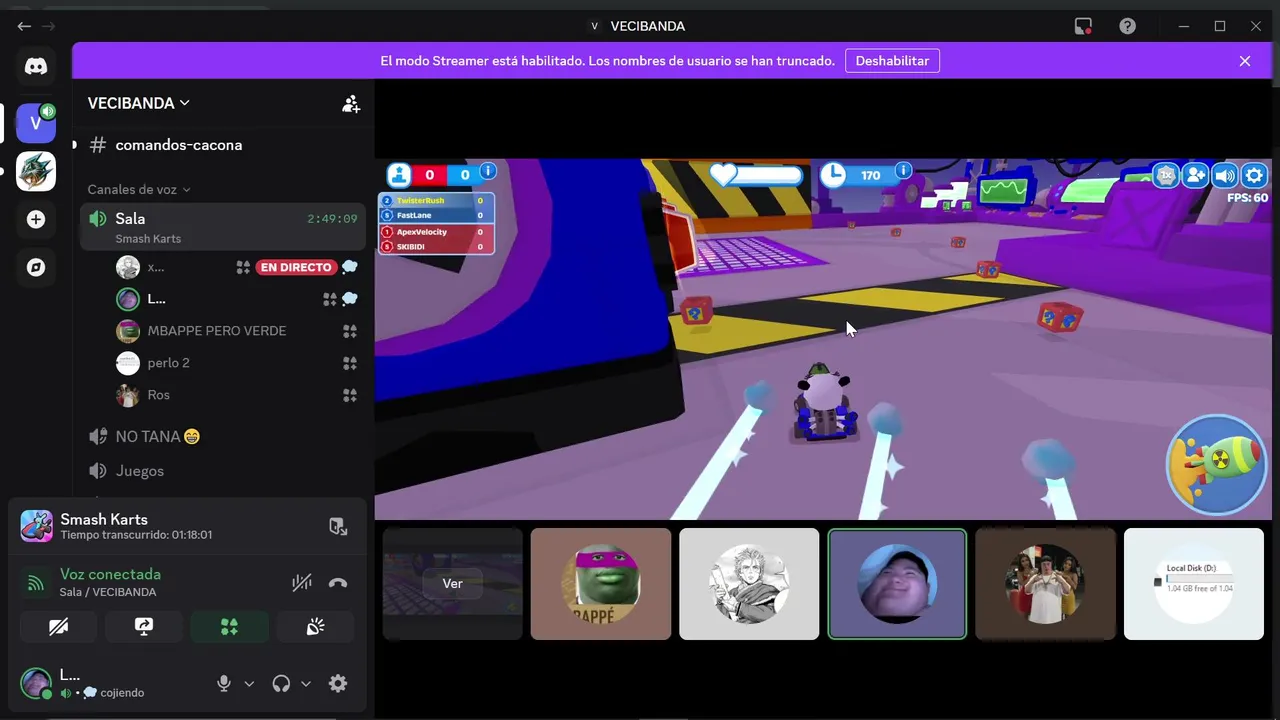
Task: Expand the VECIBANDA server menu
Action: point(138,103)
